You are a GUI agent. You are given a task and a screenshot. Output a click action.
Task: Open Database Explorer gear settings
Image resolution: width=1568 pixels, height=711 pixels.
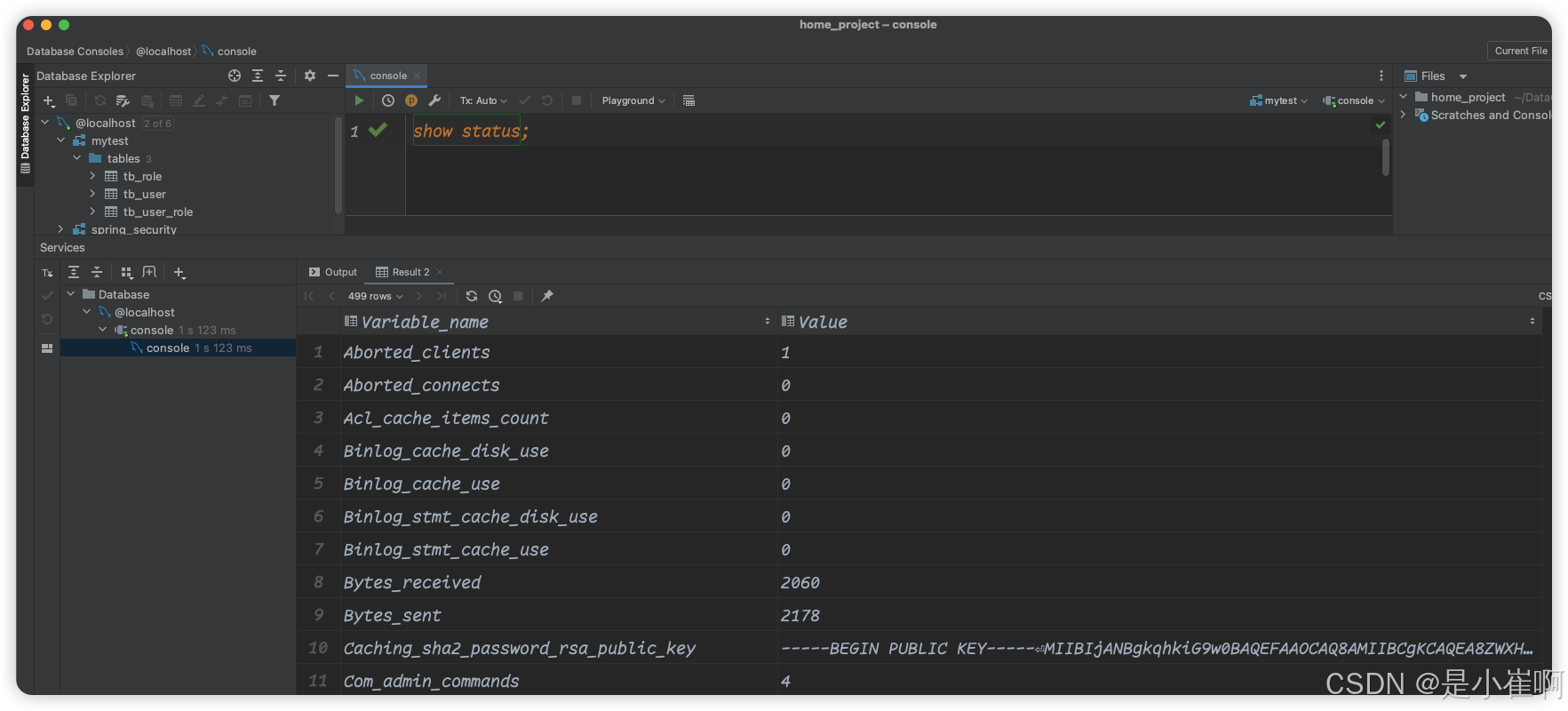point(310,76)
